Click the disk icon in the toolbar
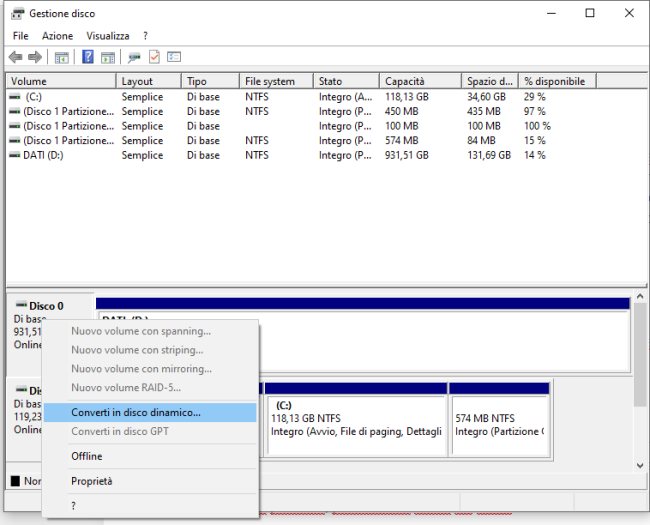This screenshot has height=525, width=650. click(x=135, y=57)
